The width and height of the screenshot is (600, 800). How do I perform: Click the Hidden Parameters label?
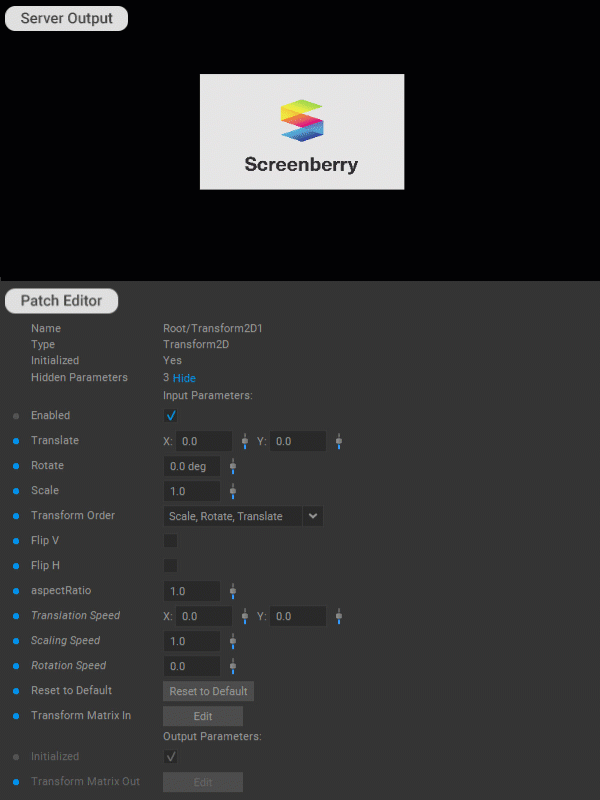point(79,378)
